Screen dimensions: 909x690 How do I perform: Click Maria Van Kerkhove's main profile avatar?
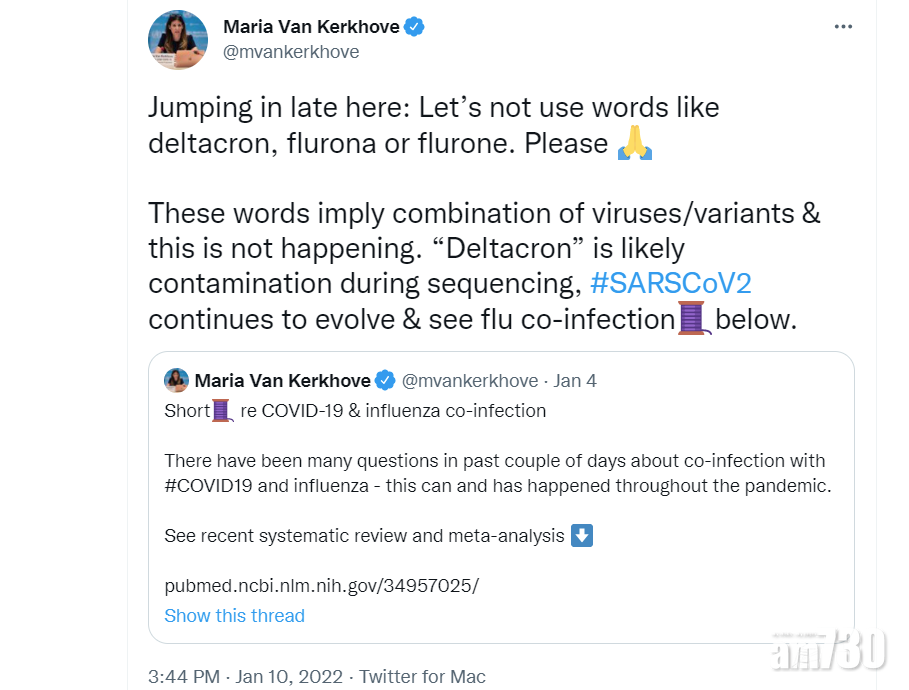click(x=178, y=40)
